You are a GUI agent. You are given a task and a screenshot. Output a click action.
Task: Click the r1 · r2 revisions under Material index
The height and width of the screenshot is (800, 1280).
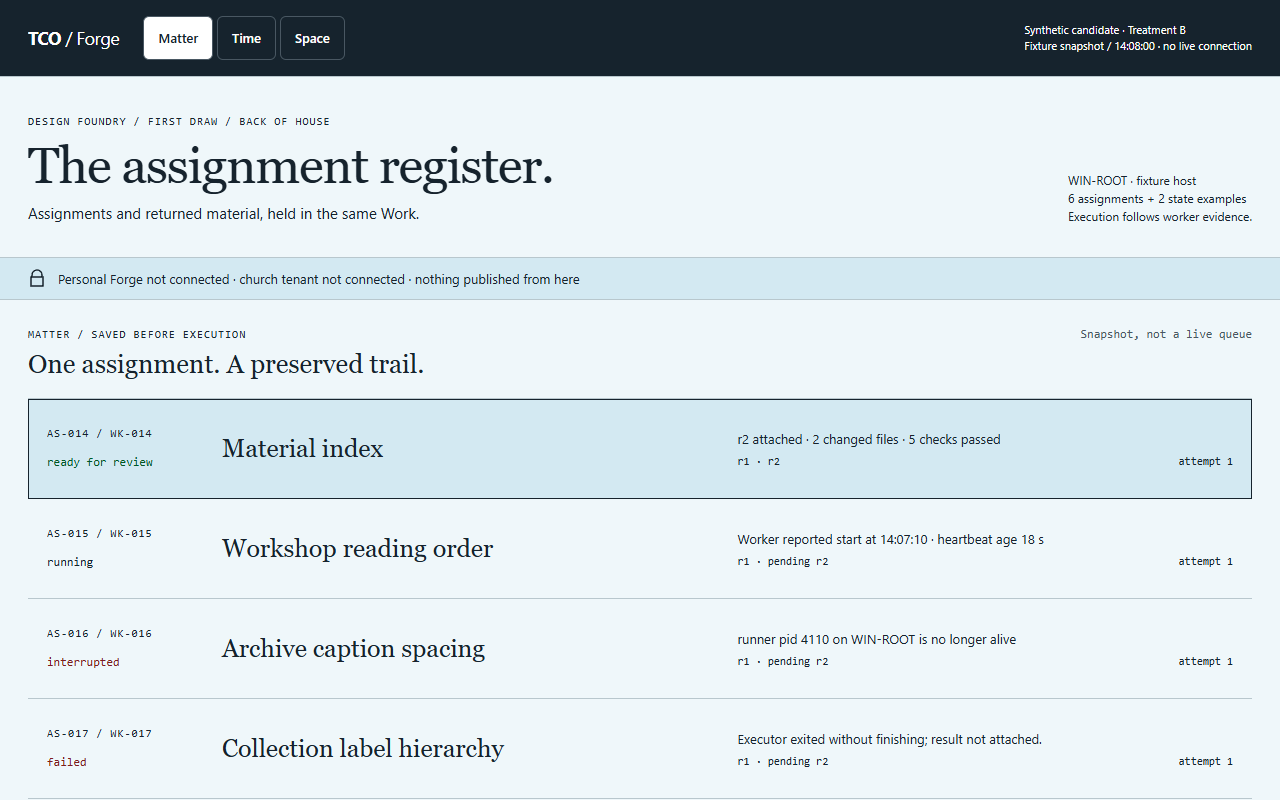[759, 462]
